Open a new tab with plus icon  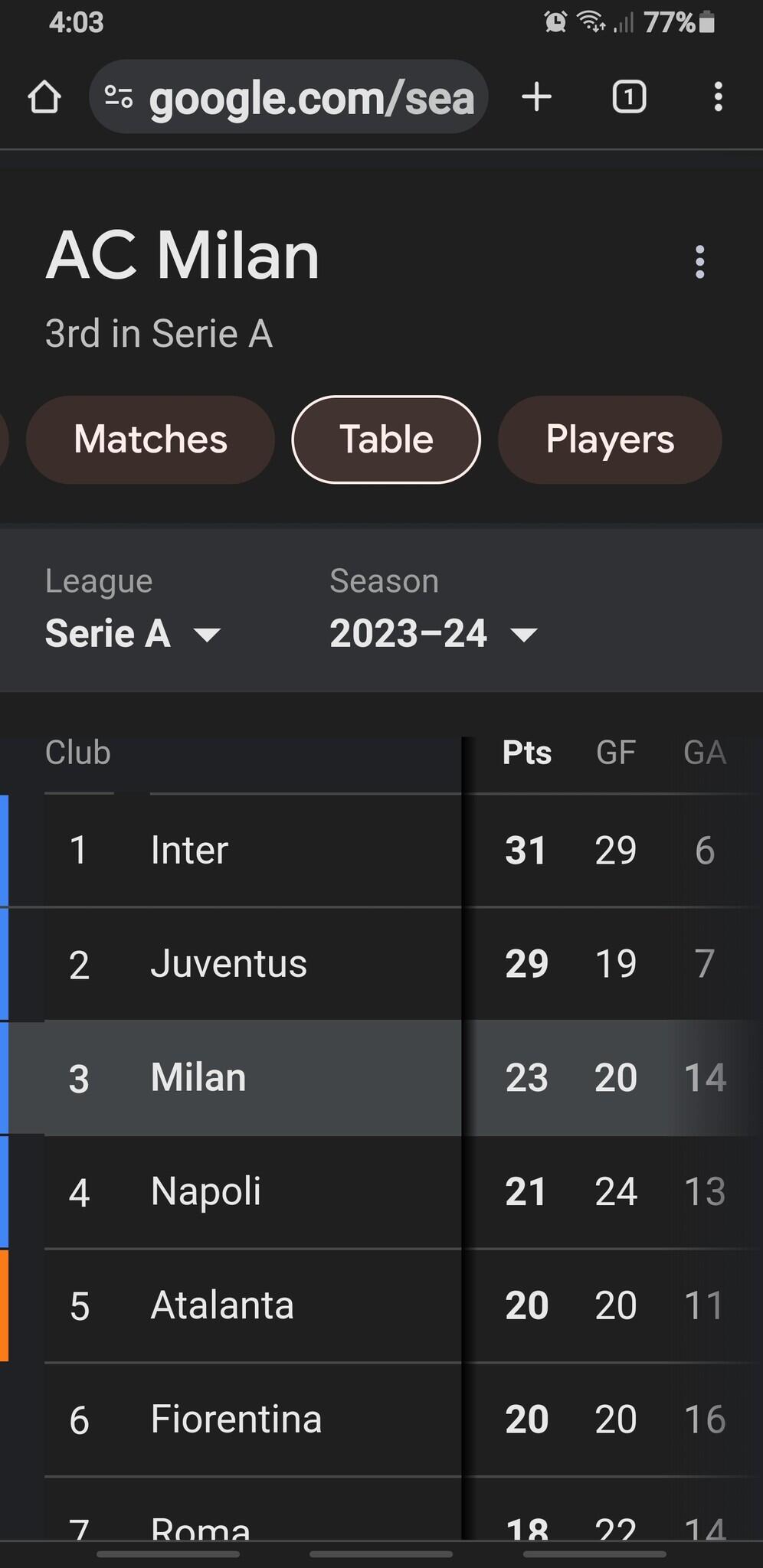coord(536,97)
